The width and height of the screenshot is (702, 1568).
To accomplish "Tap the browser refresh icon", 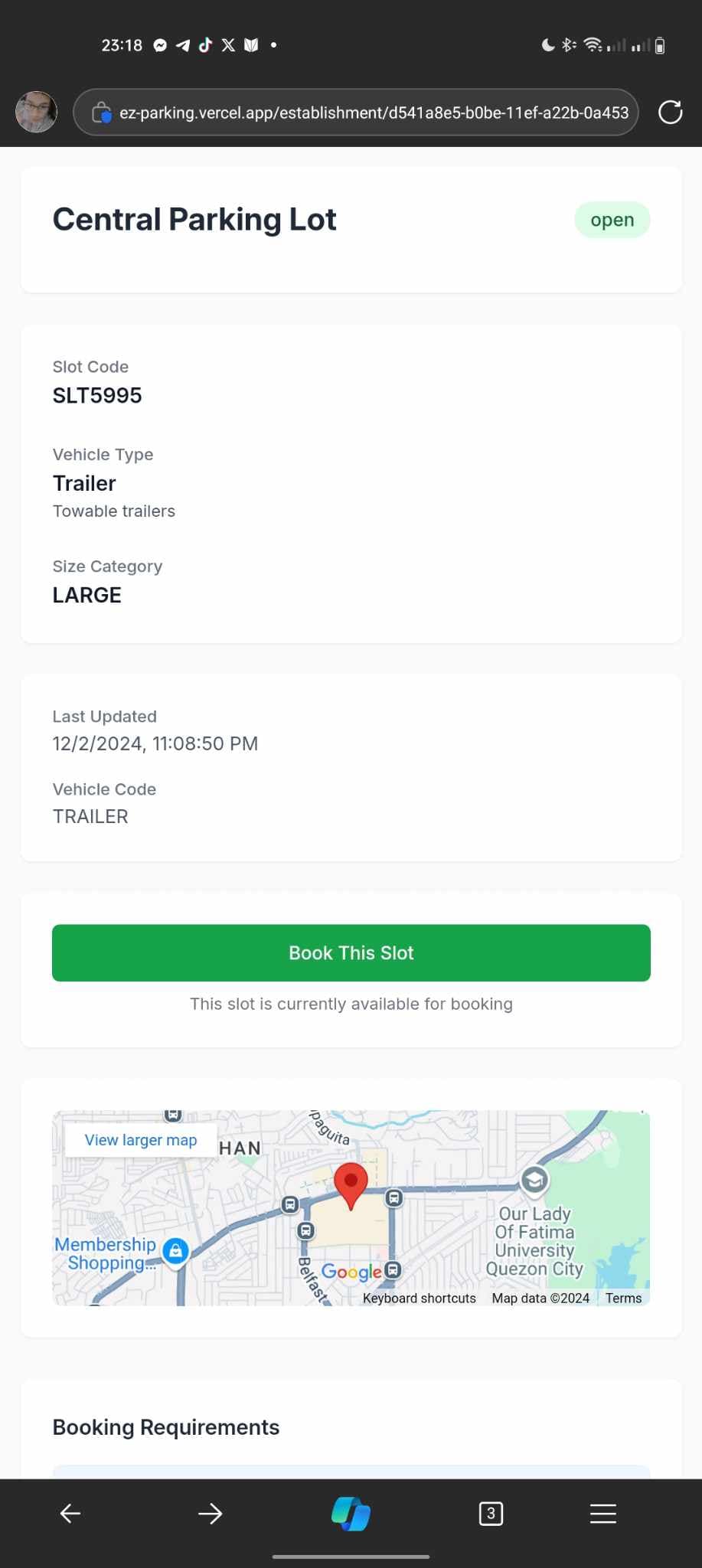I will coord(670,113).
